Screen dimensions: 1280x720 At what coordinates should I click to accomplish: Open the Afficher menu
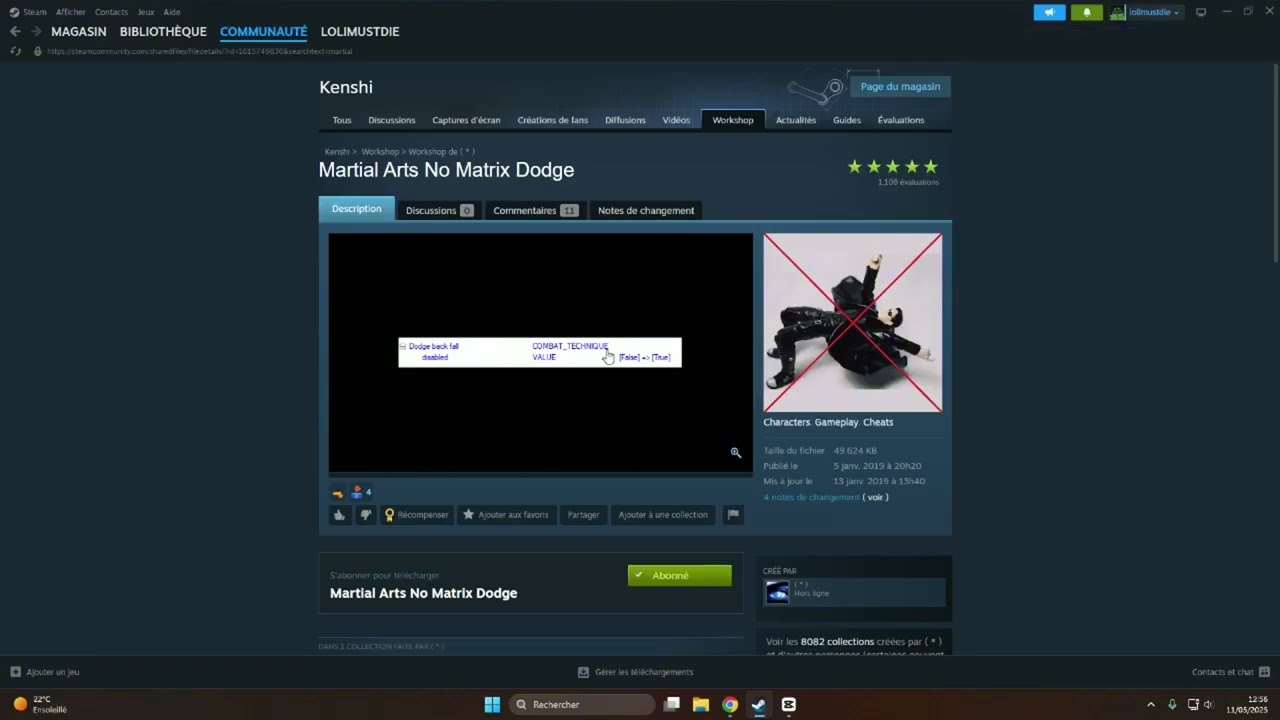click(x=71, y=12)
